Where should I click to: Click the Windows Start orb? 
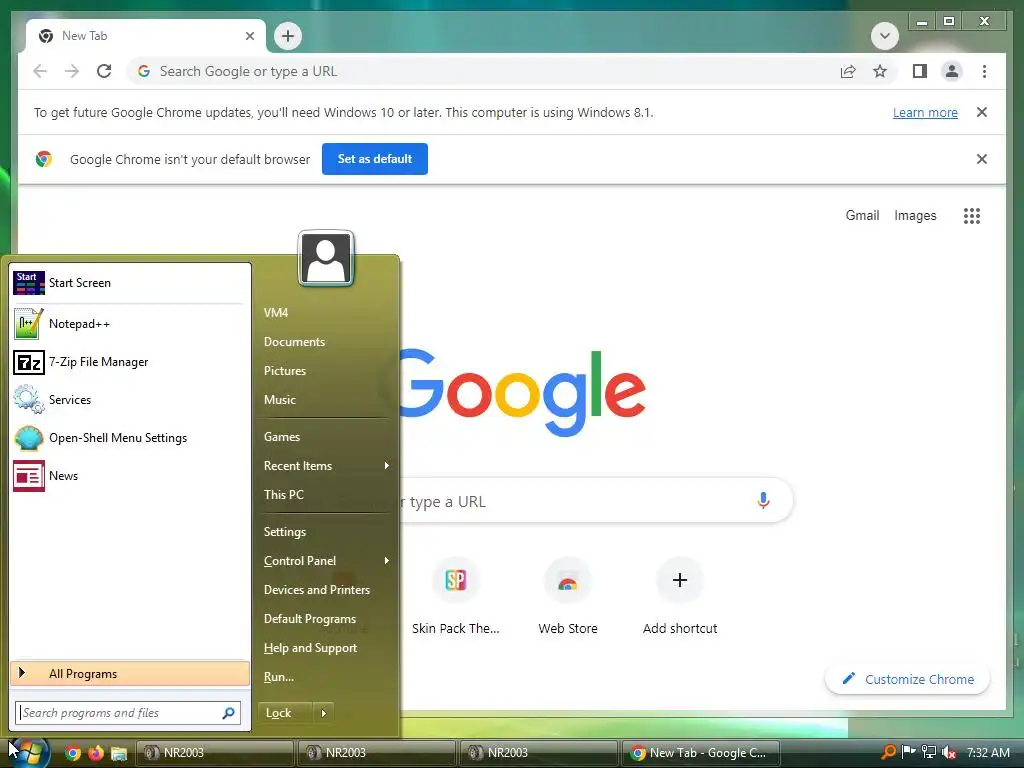pos(28,753)
